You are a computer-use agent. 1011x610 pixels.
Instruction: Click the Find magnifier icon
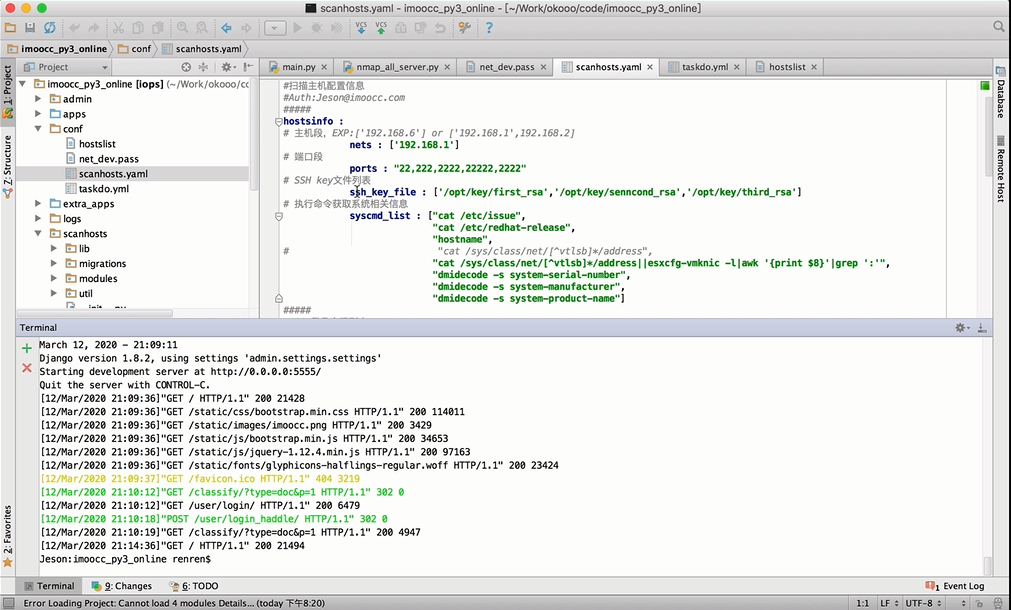pos(182,28)
